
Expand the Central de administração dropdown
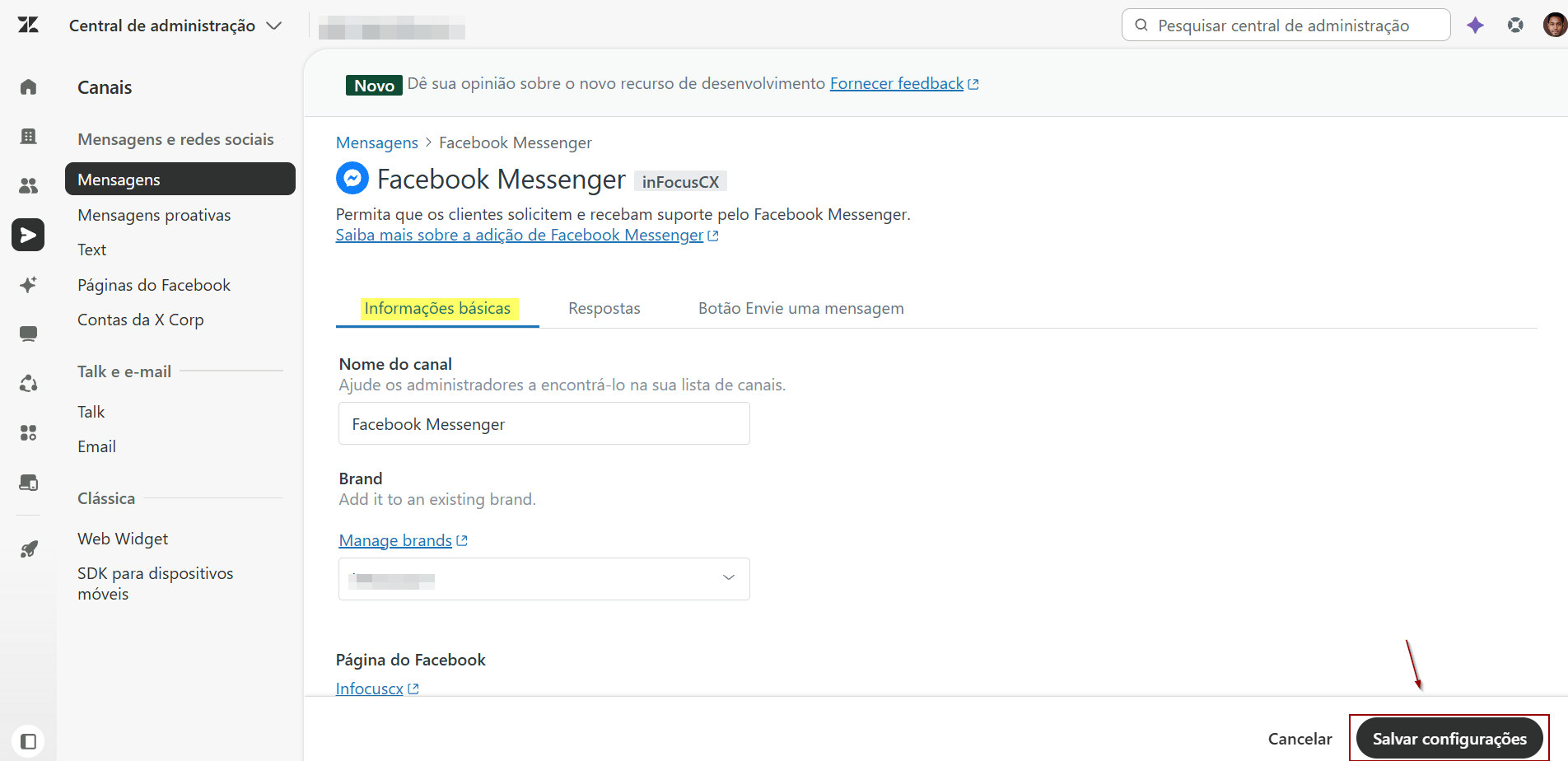(x=175, y=26)
